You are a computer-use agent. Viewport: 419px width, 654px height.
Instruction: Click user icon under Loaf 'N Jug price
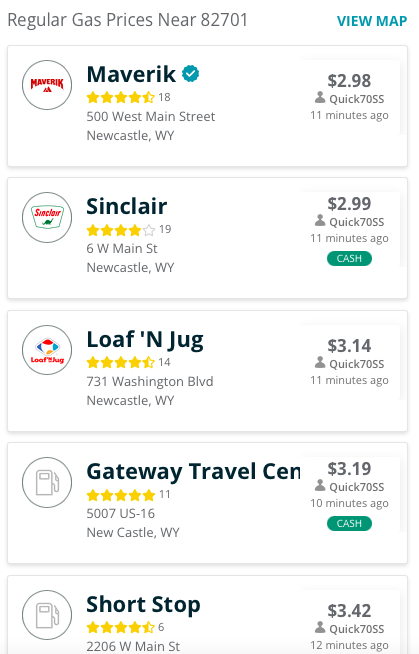point(320,362)
